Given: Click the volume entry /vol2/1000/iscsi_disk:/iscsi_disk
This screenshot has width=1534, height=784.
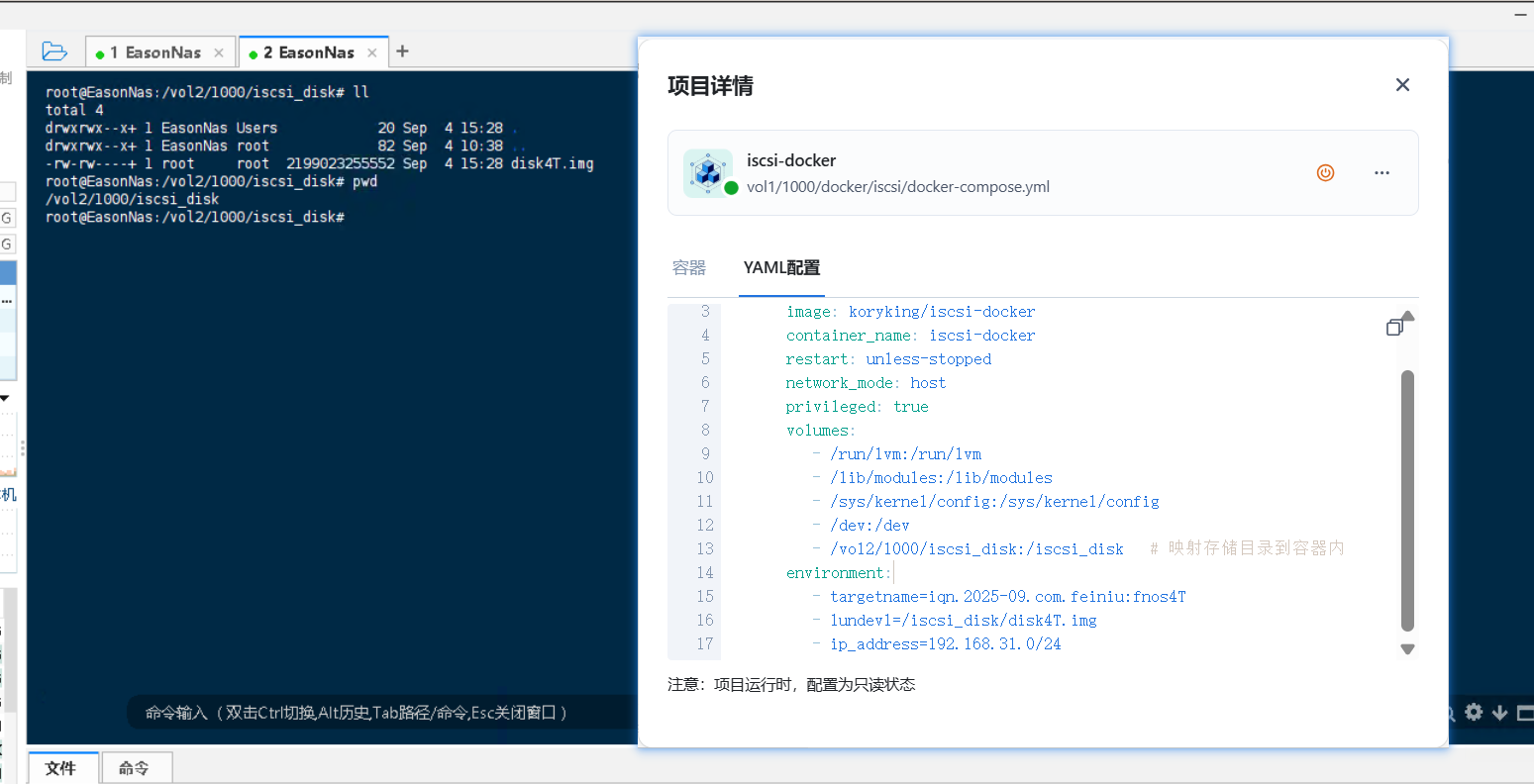Looking at the screenshot, I should pyautogui.click(x=976, y=549).
